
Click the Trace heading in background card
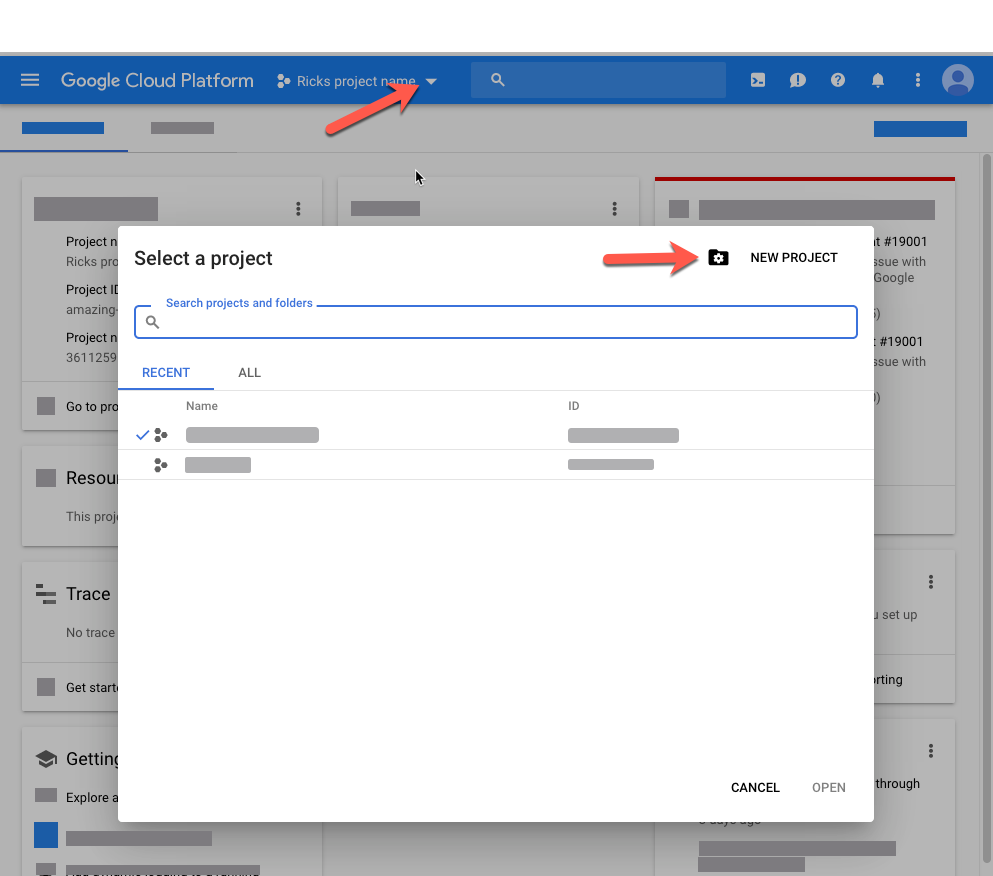click(x=88, y=594)
